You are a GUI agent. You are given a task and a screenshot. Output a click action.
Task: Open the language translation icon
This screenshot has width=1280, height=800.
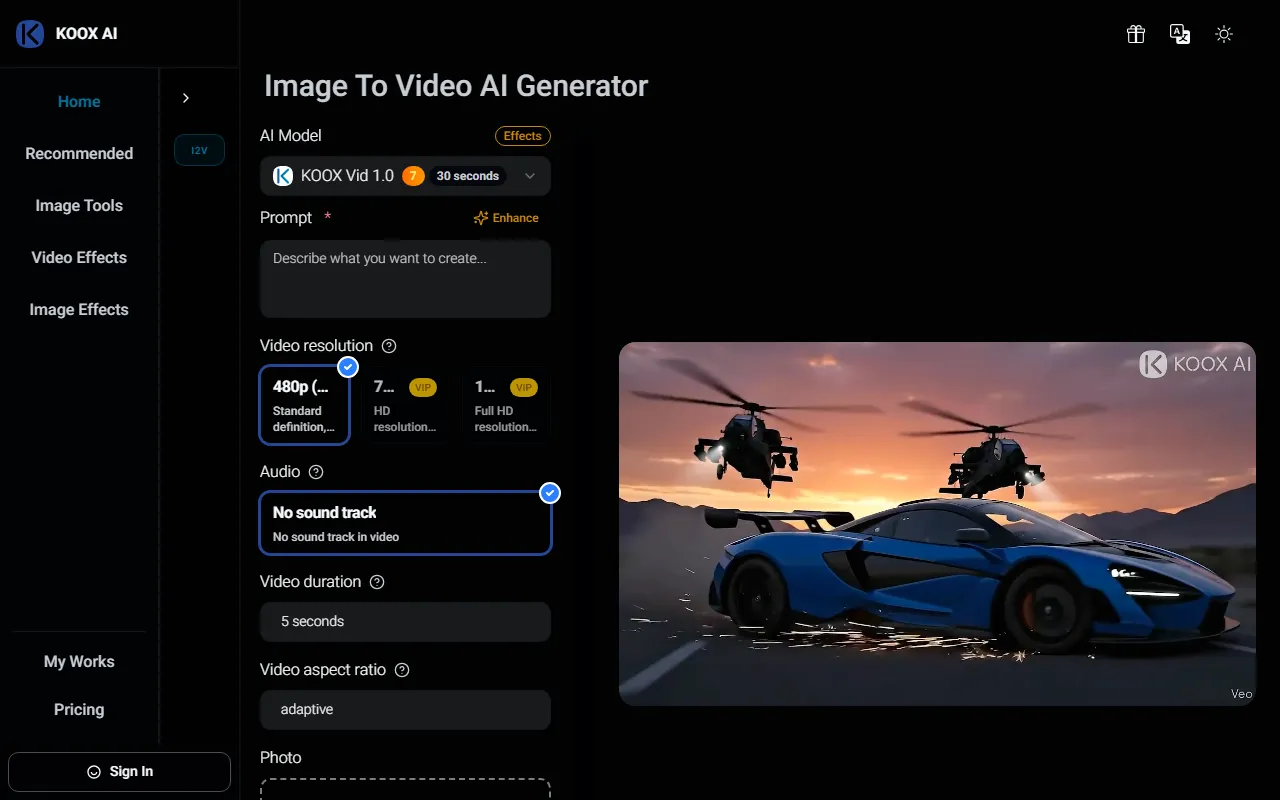[1180, 34]
